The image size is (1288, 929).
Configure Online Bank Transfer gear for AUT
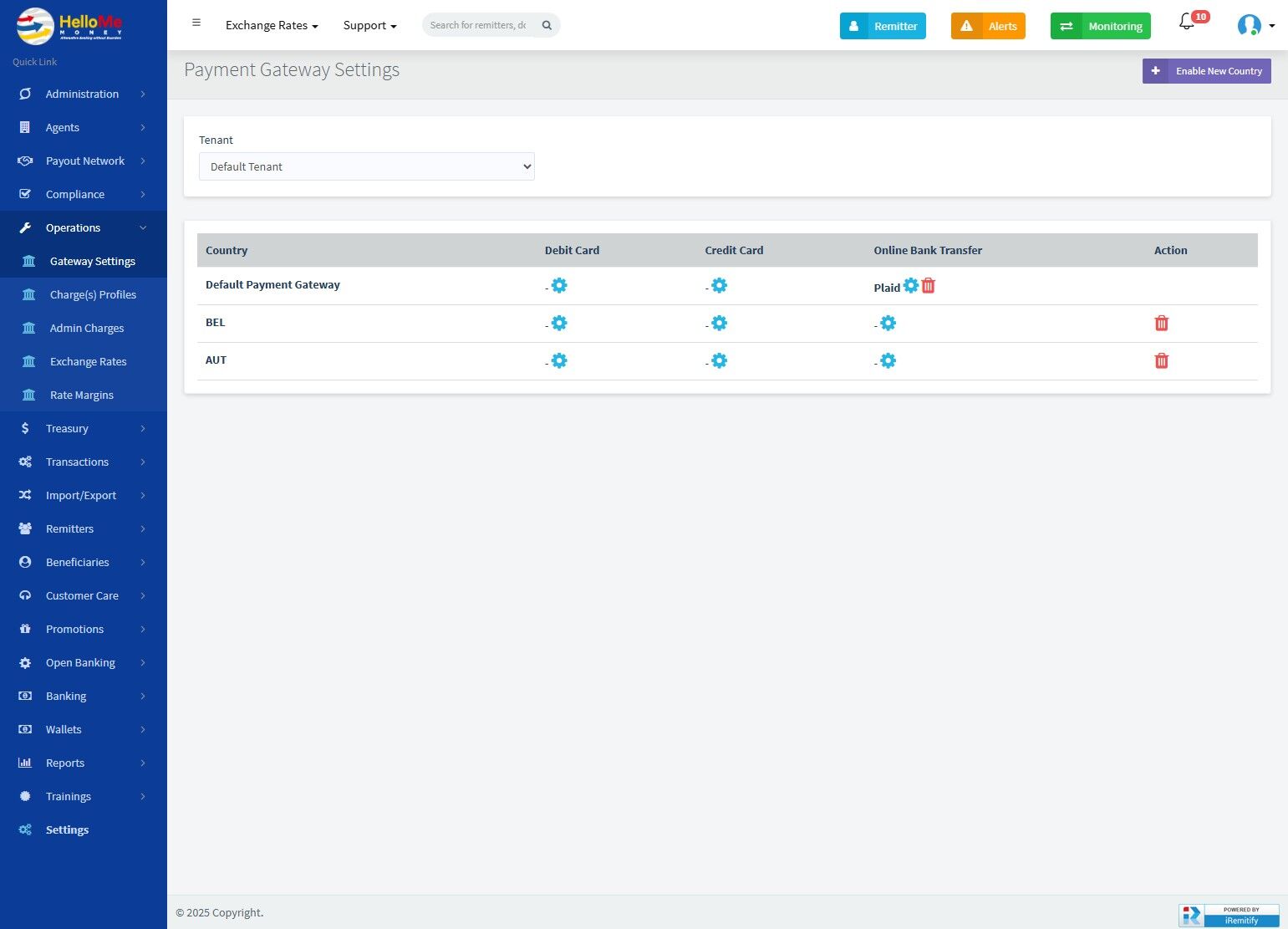[x=888, y=360]
